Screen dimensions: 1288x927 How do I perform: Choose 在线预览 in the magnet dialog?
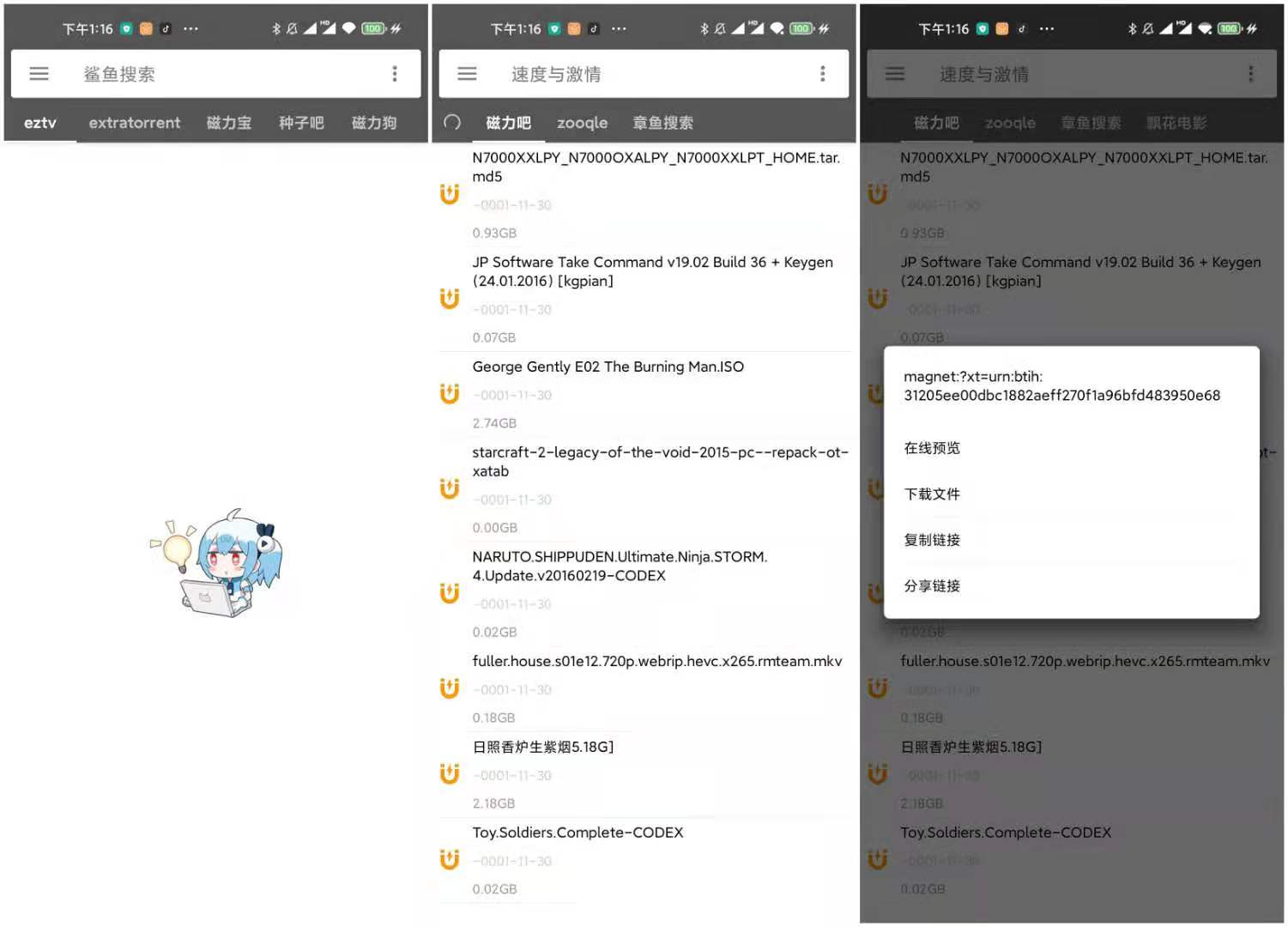[x=932, y=448]
